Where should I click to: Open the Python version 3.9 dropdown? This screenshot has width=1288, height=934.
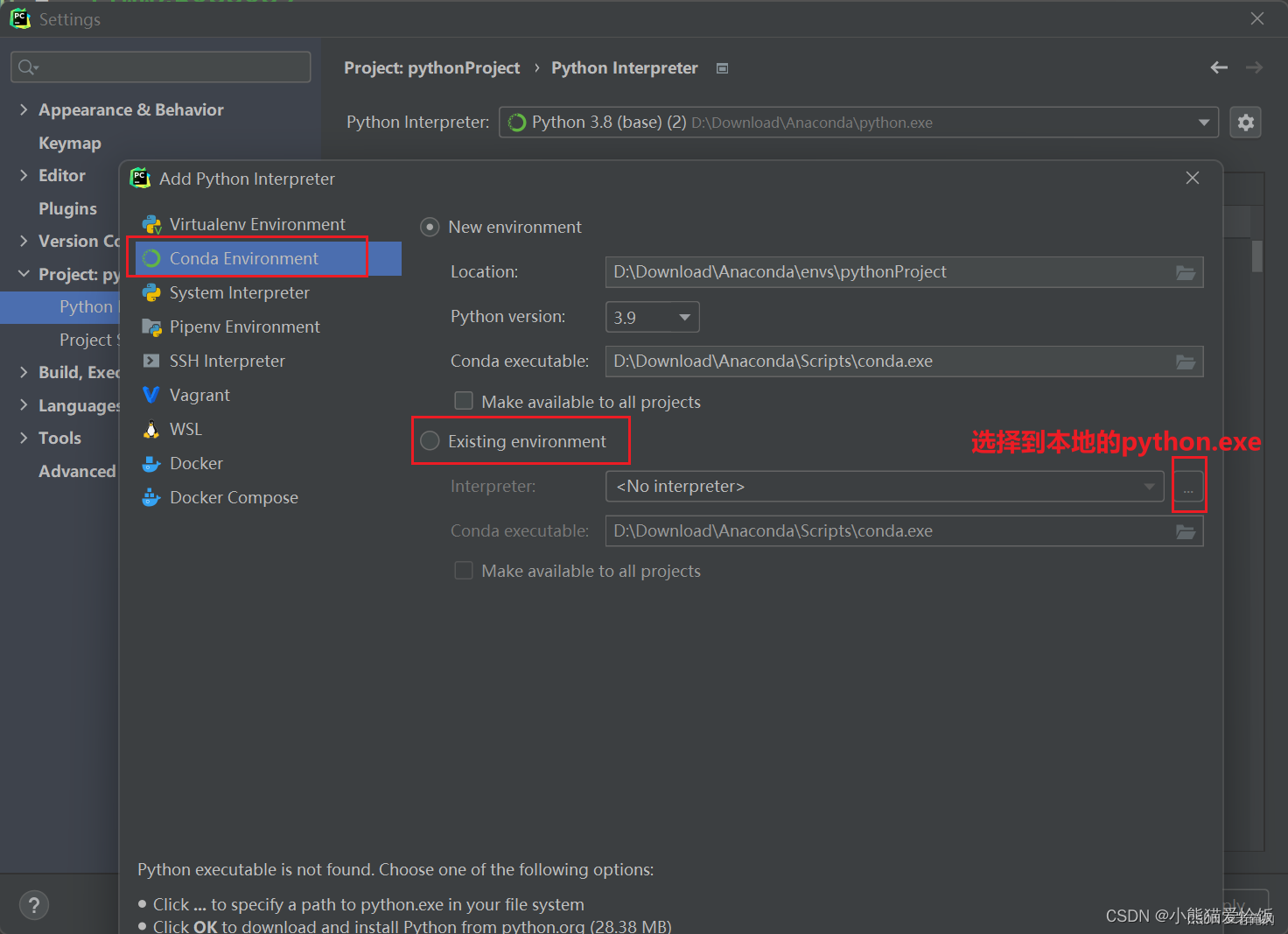[x=652, y=317]
